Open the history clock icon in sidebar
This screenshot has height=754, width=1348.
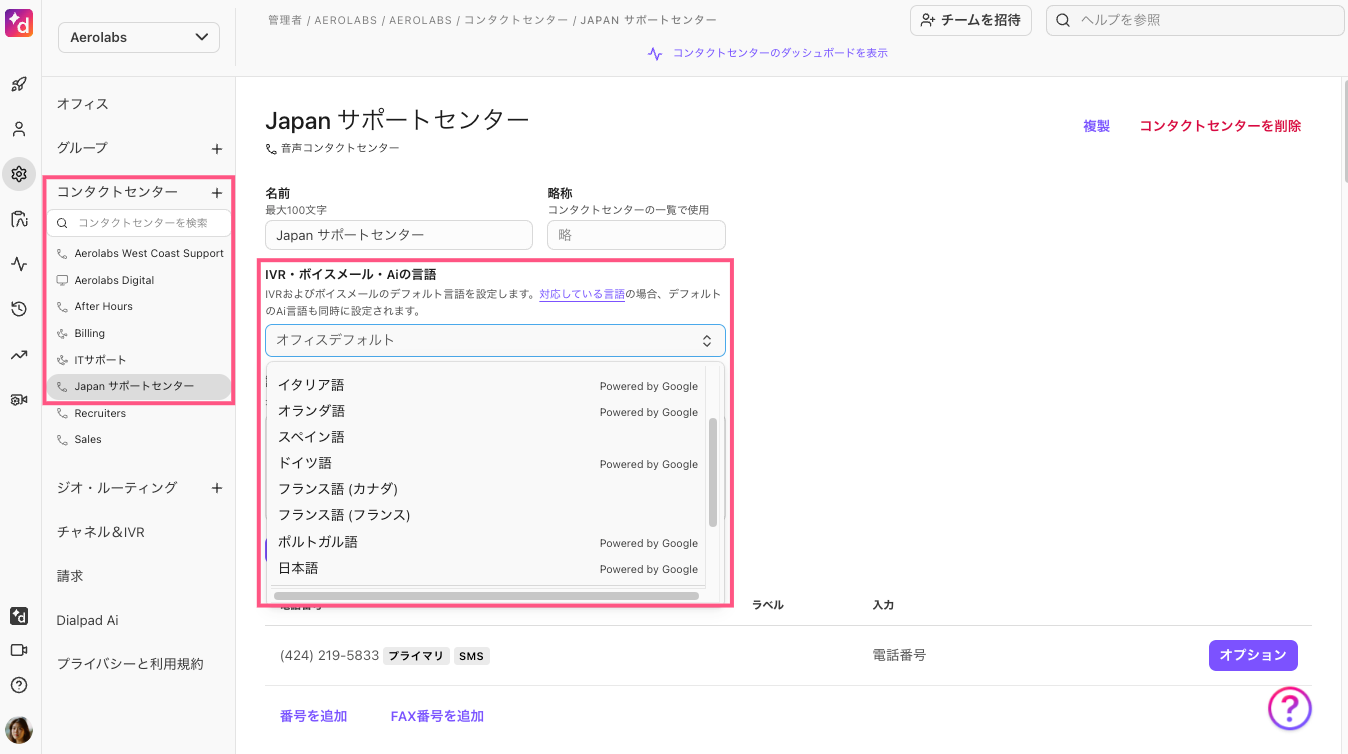coord(18,309)
